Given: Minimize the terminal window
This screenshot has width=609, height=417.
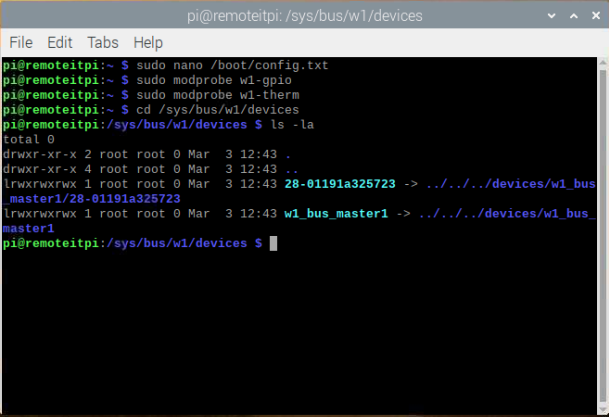Looking at the screenshot, I should coord(551,15).
